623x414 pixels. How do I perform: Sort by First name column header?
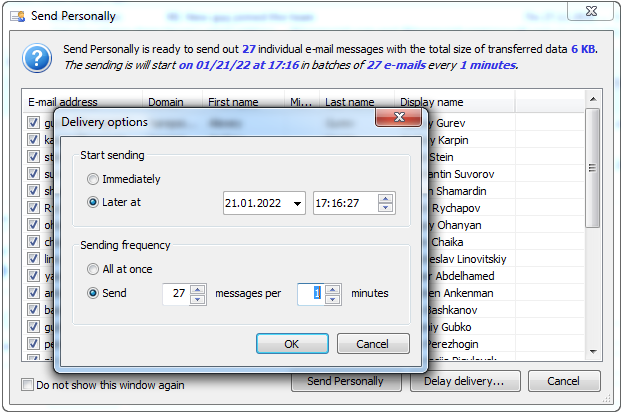[x=244, y=102]
